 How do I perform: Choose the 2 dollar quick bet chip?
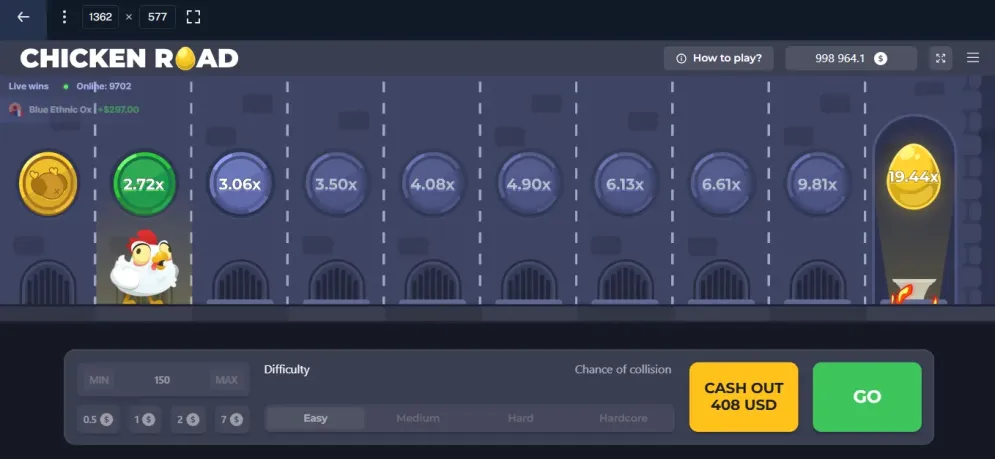click(188, 420)
